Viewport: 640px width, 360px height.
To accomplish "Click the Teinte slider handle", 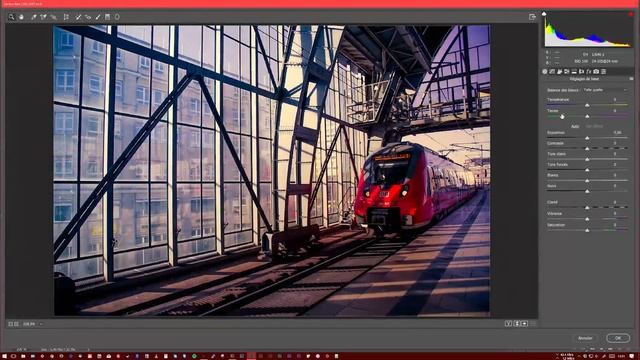I will [x=587, y=116].
